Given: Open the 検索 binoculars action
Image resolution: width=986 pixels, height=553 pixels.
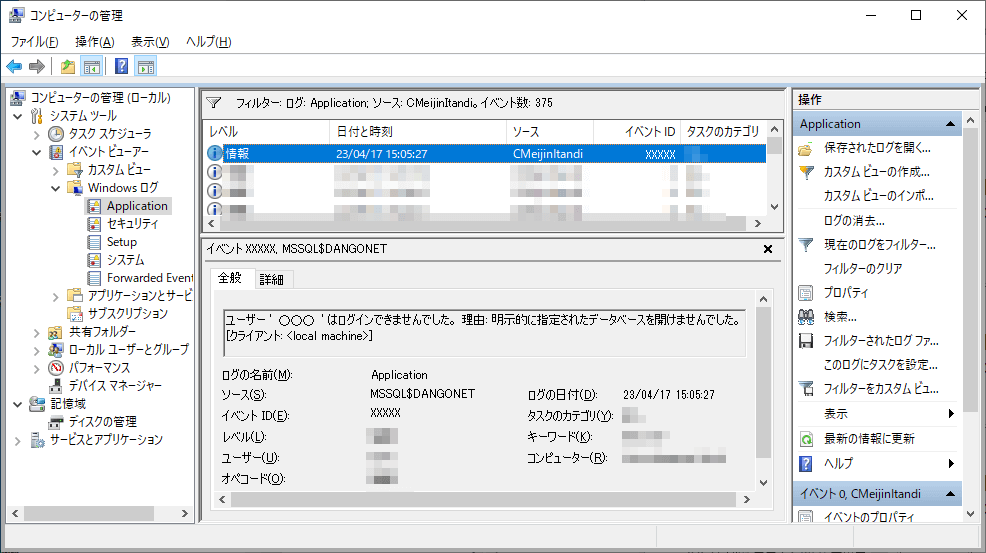Looking at the screenshot, I should pos(840,317).
